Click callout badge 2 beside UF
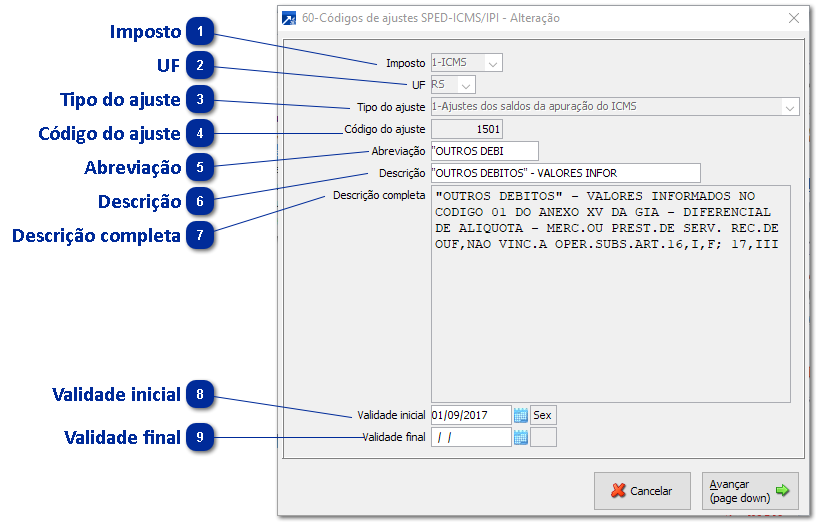This screenshot has width=823, height=527. 200,65
